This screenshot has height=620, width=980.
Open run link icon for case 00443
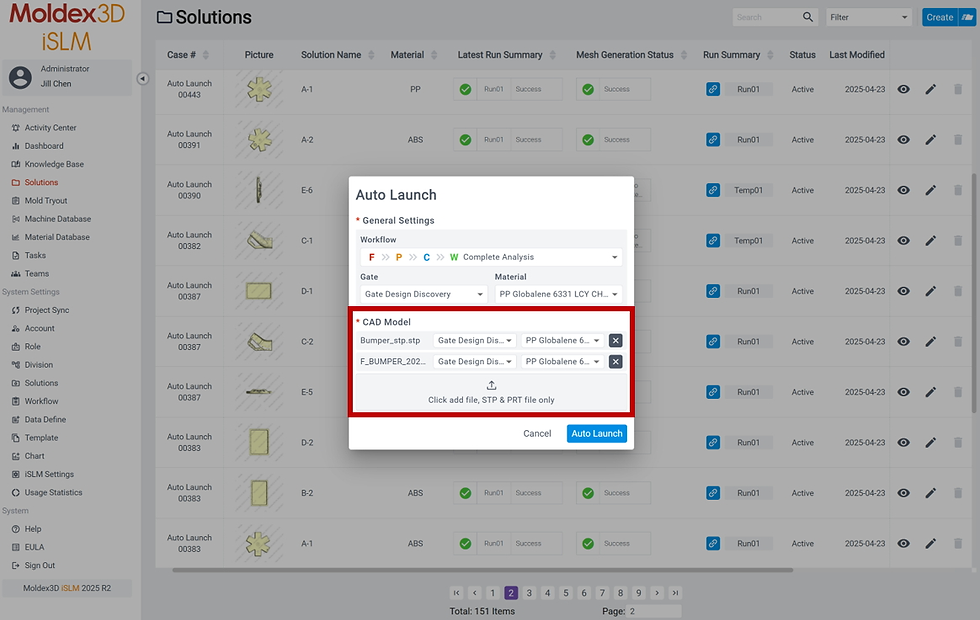point(713,89)
